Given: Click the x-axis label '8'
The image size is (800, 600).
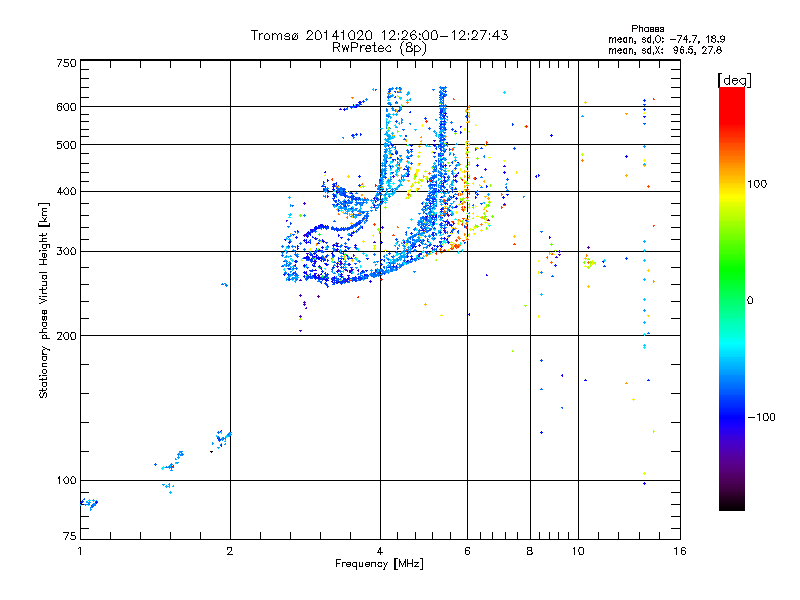Looking at the screenshot, I should [x=530, y=551].
